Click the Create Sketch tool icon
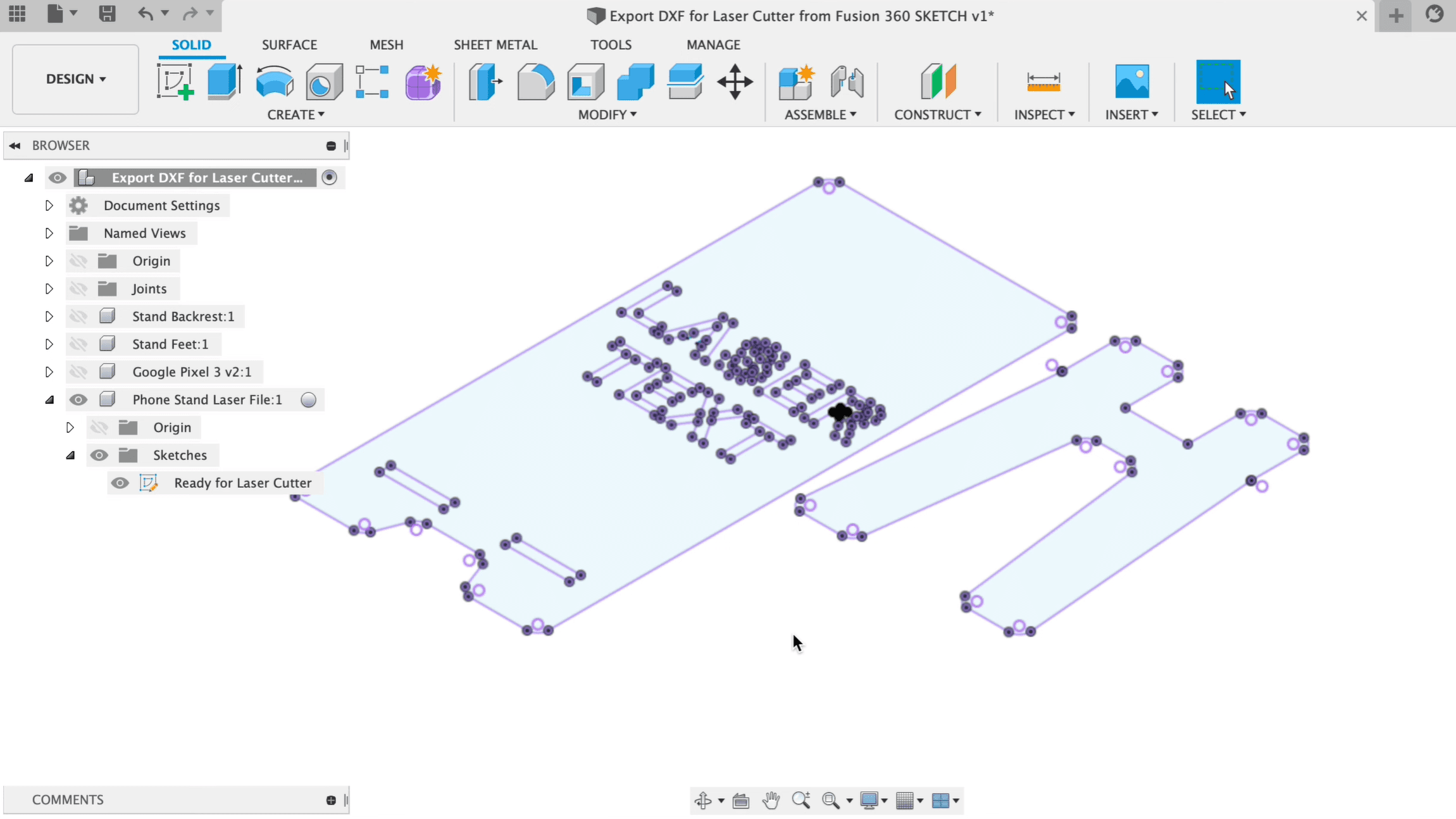Screen dimensions: 1456x819 pyautogui.click(x=175, y=82)
